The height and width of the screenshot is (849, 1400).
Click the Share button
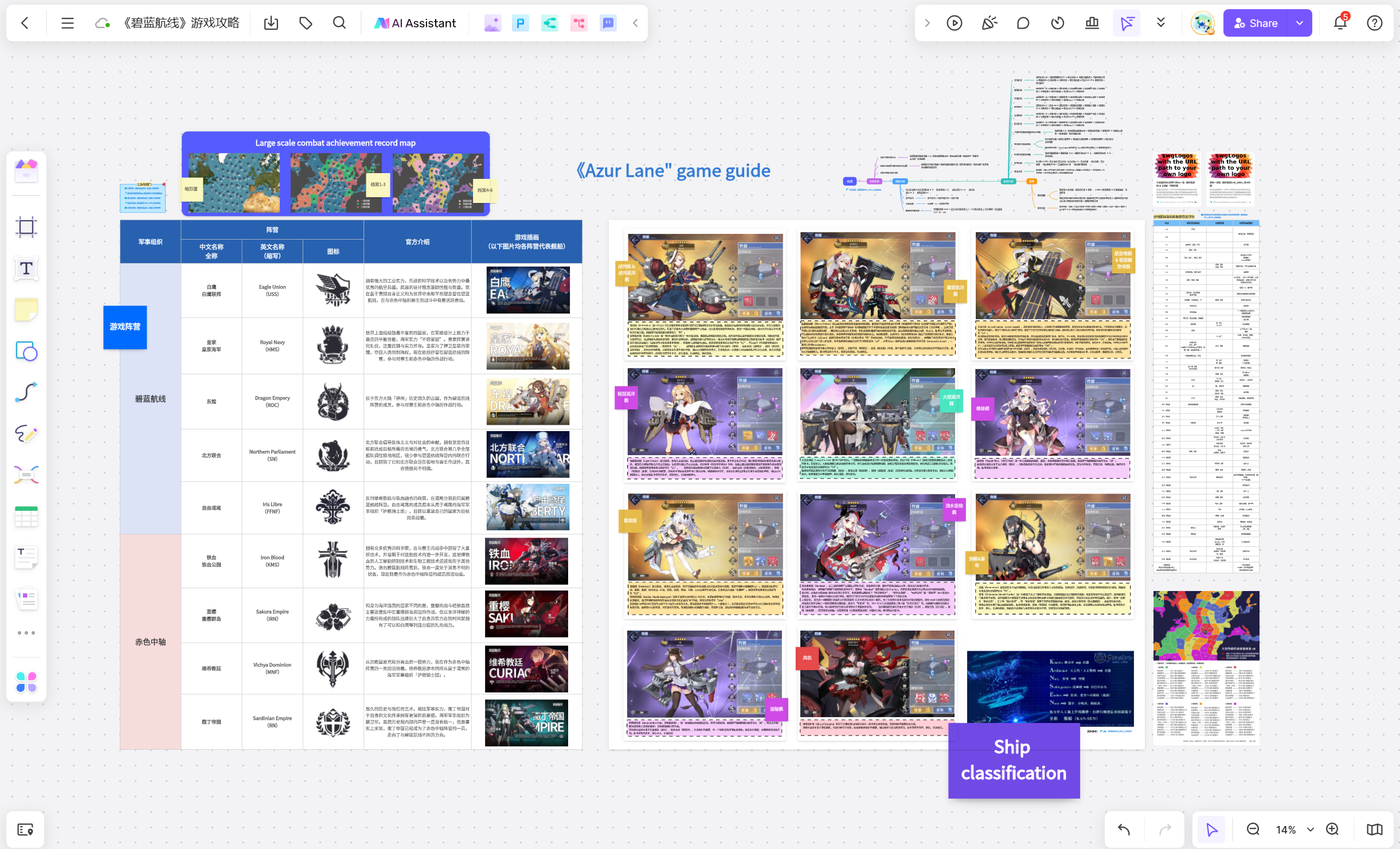click(1256, 23)
